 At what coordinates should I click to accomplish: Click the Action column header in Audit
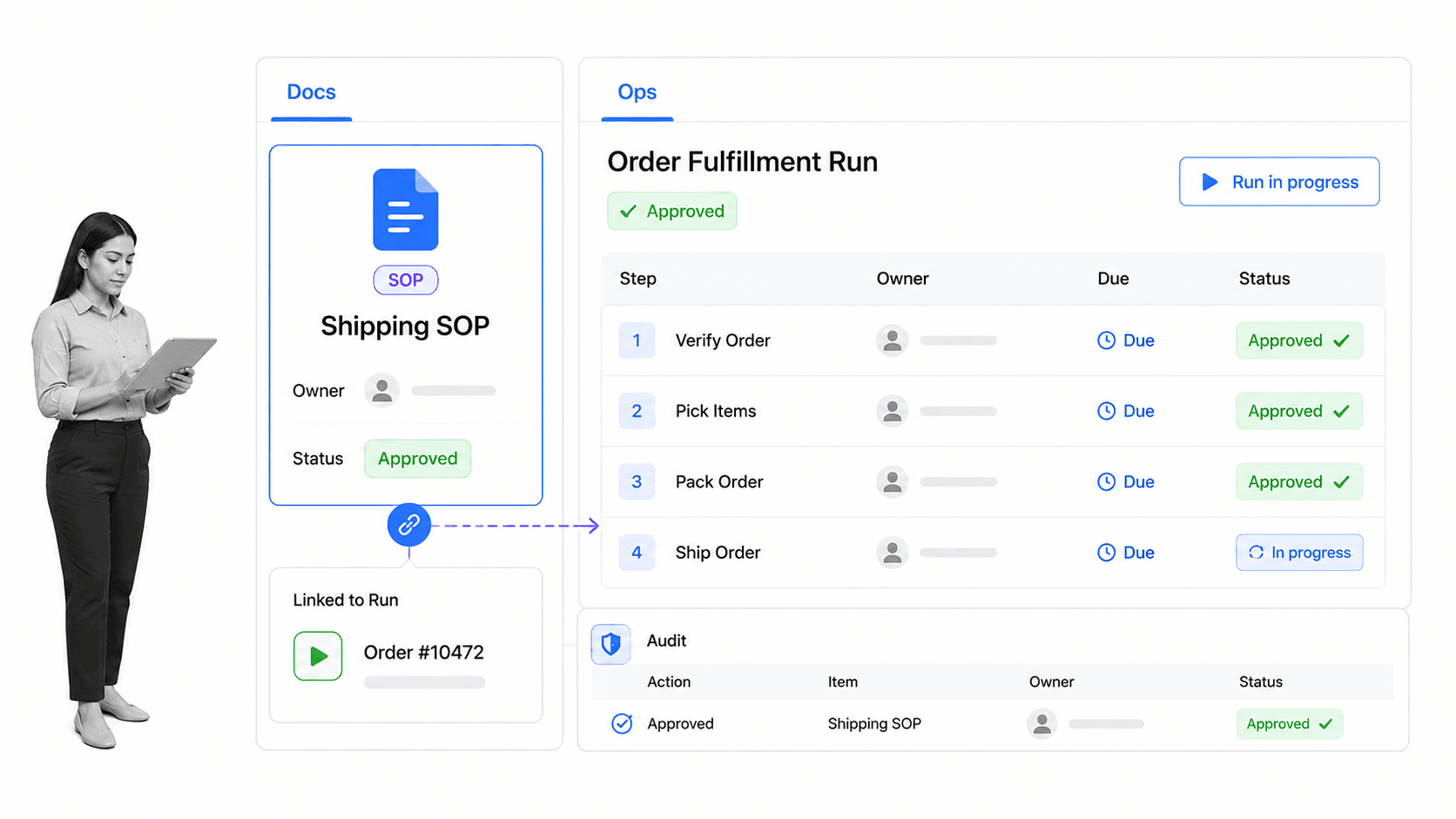pyautogui.click(x=669, y=682)
